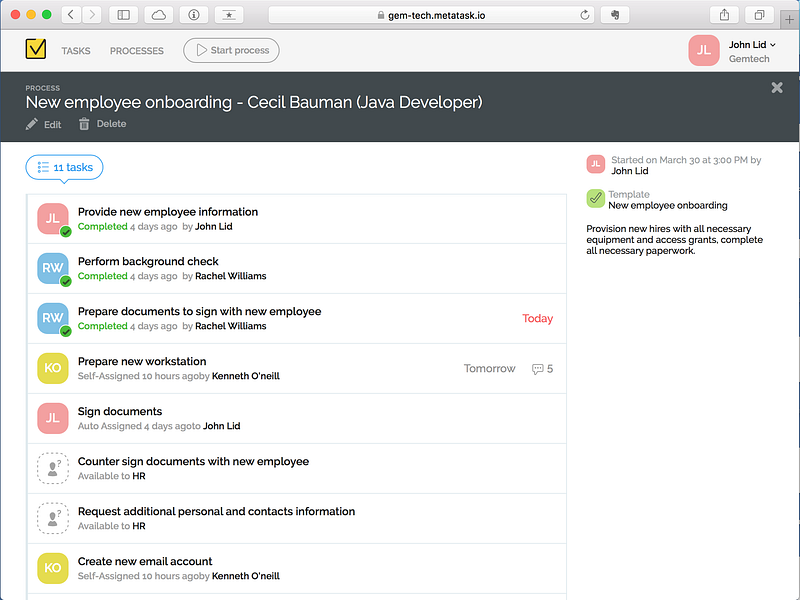Screen dimensions: 800x600
Task: Click comments icon on Prepare new workstation
Action: 537,369
